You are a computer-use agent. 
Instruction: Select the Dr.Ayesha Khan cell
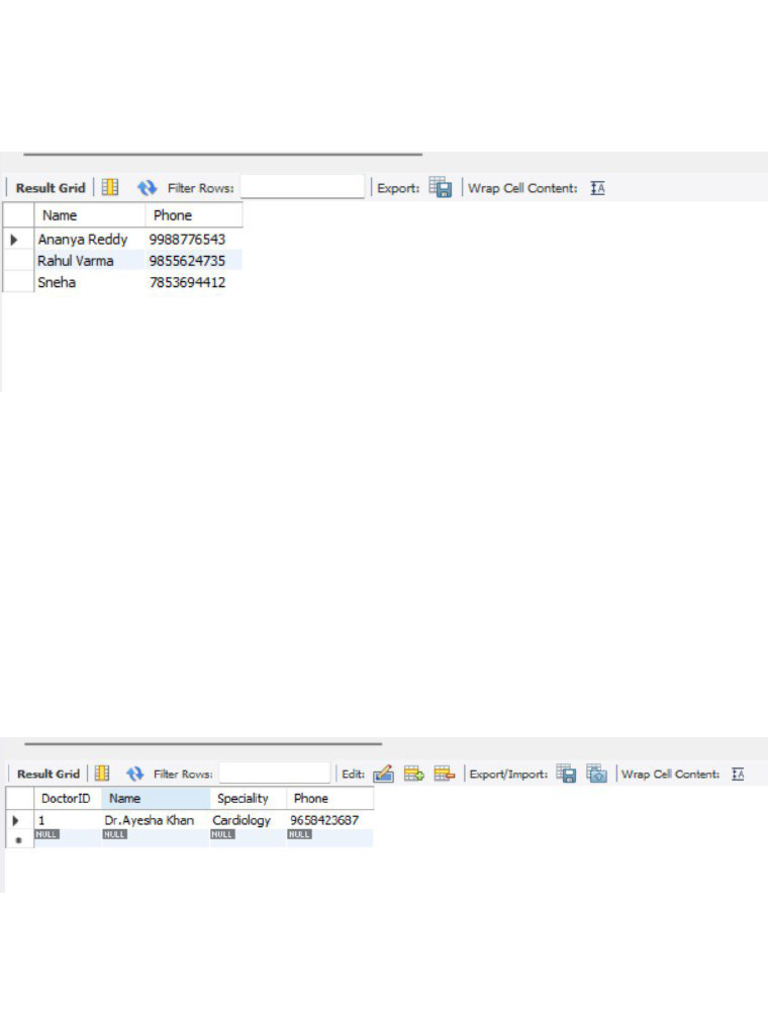pyautogui.click(x=155, y=820)
